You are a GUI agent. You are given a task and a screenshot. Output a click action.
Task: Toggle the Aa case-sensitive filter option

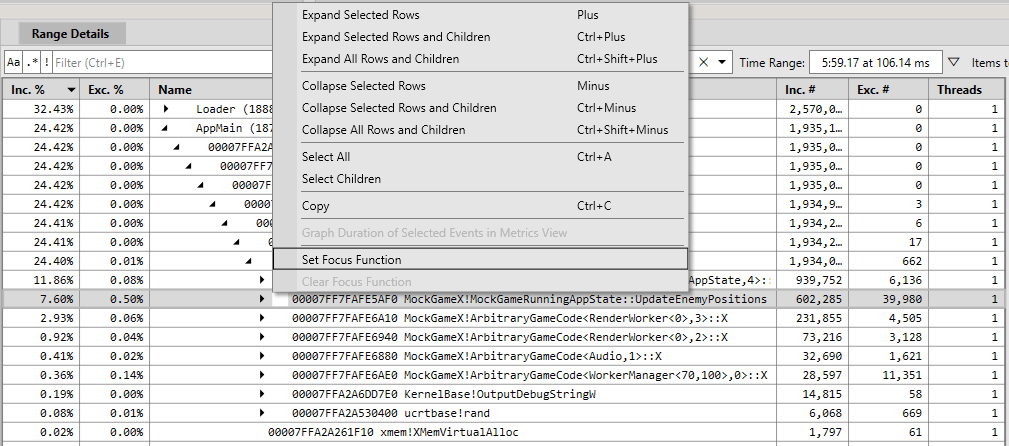point(14,62)
